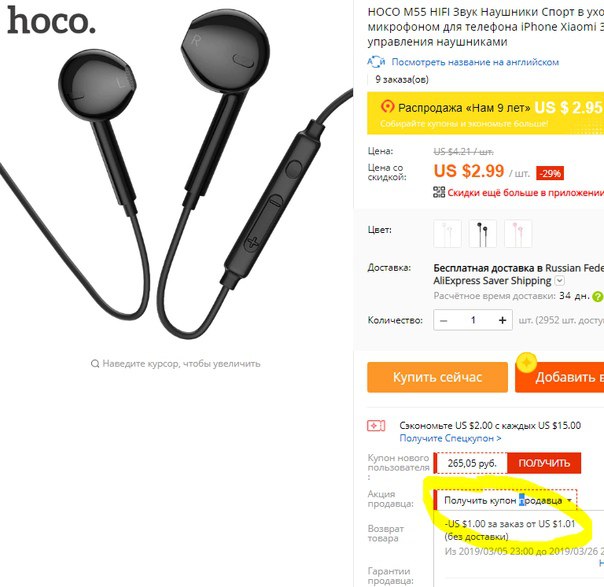This screenshot has width=604, height=587.
Task: Click the translate icon beside English title link
Action: (376, 62)
